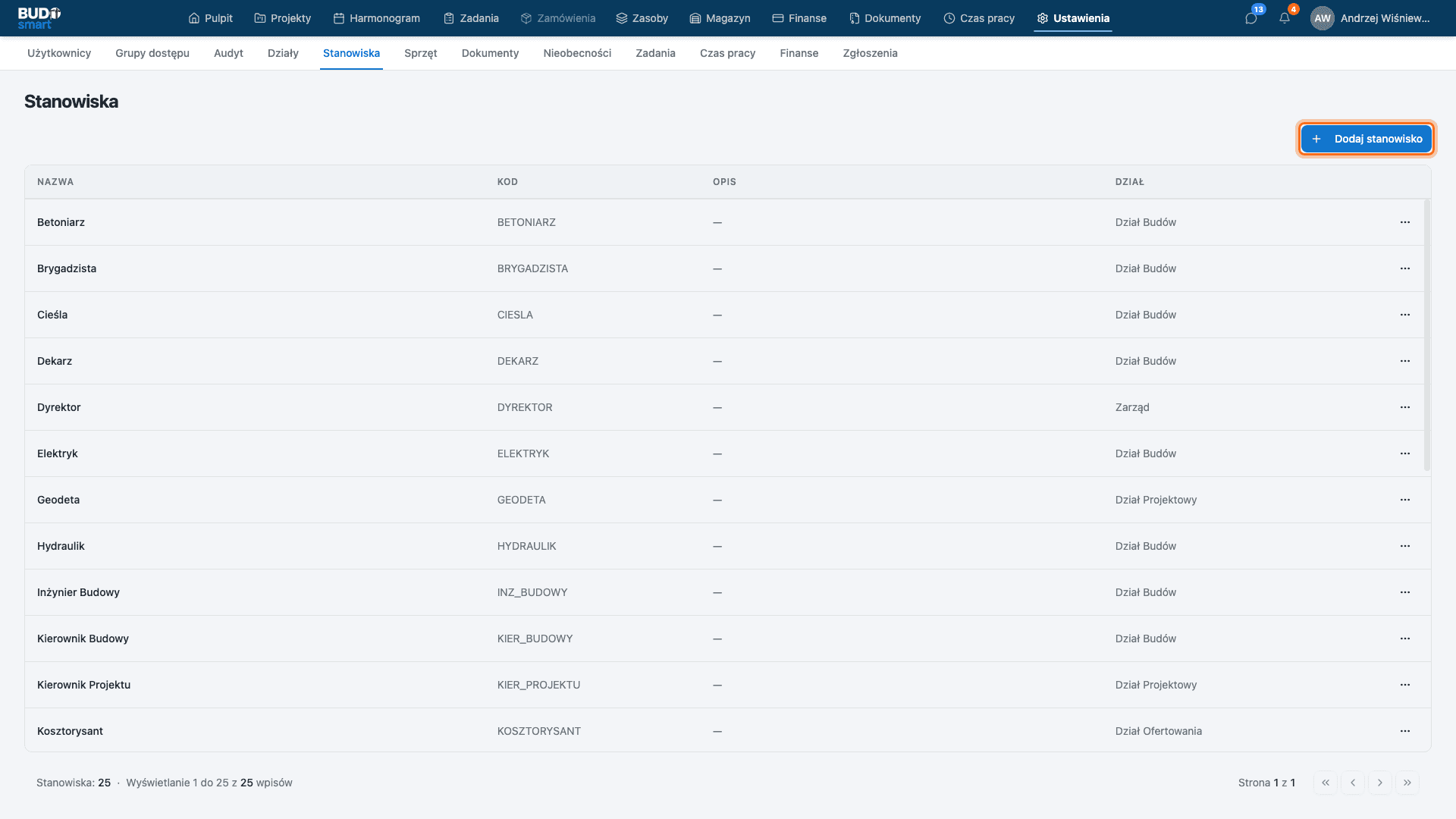1456x819 pixels.
Task: Switch to the Audyt tab
Action: [228, 53]
